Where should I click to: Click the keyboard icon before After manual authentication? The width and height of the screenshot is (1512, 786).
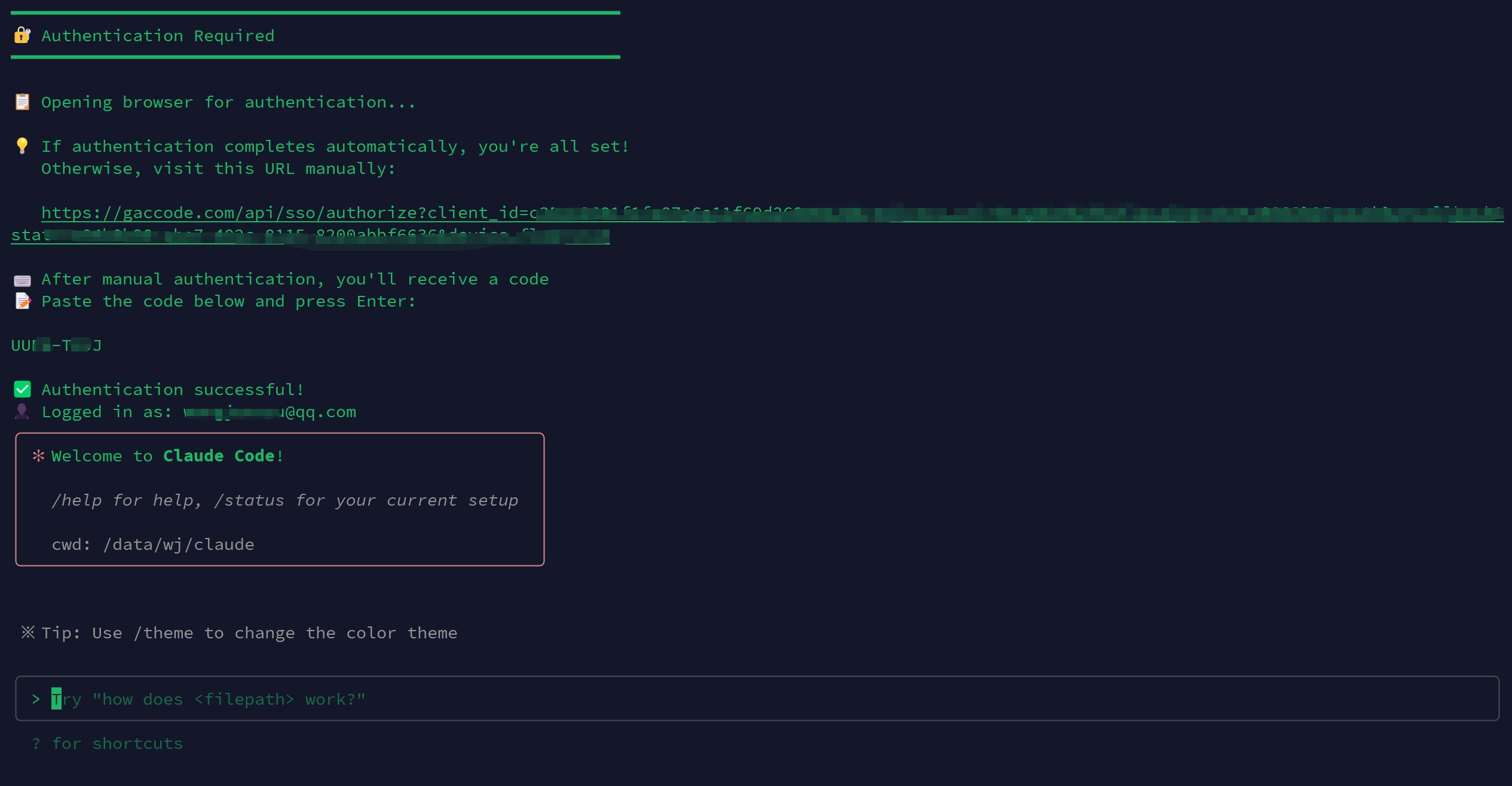coord(22,280)
